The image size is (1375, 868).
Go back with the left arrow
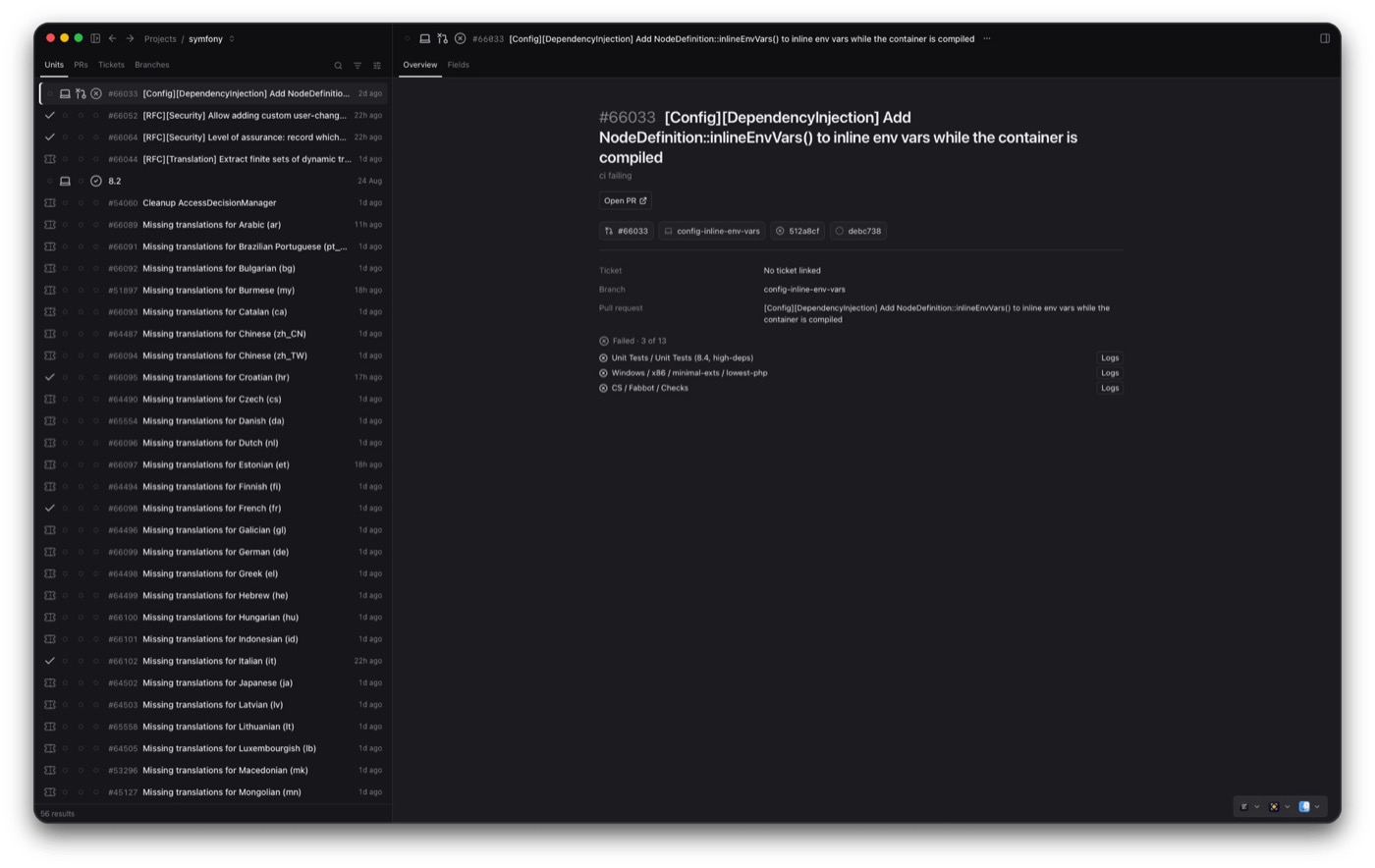click(x=112, y=38)
